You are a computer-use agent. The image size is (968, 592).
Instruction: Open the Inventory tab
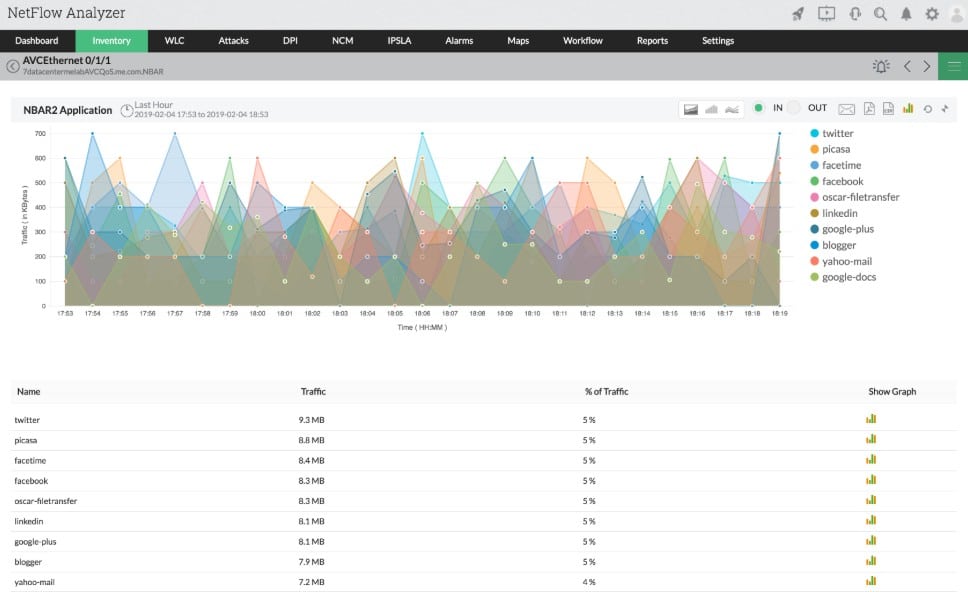tap(111, 41)
